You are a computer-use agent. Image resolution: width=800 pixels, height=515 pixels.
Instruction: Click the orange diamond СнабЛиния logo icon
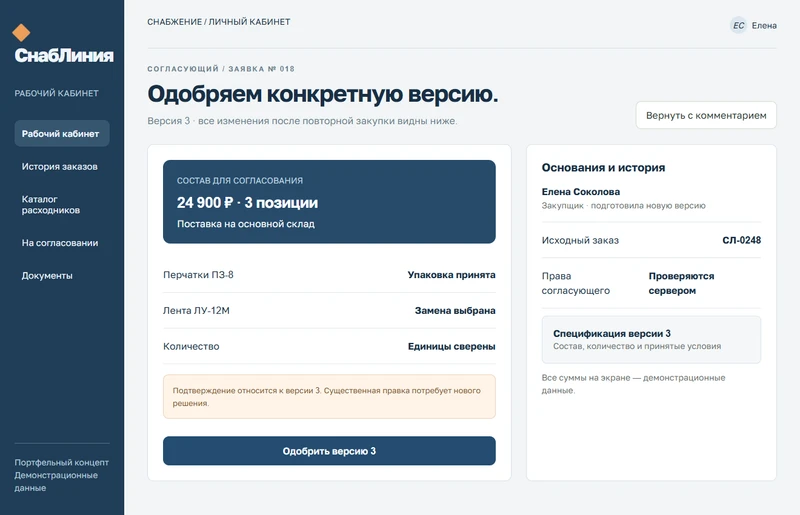click(21, 33)
